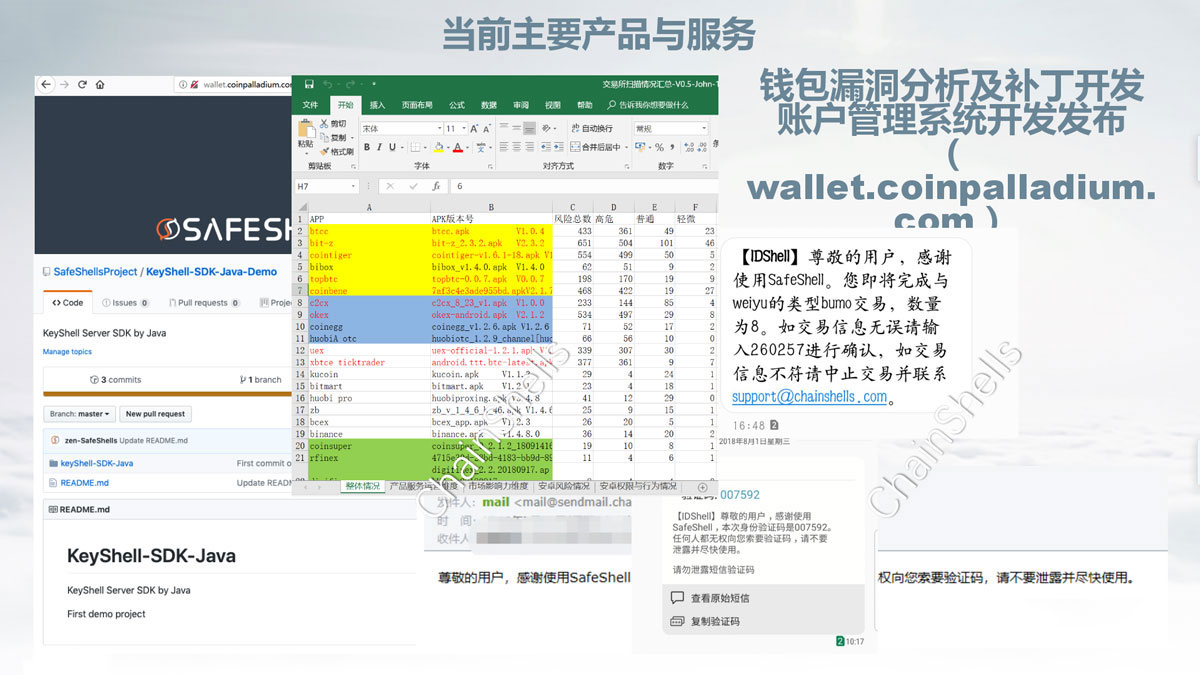Click the 3 commits link

[x=115, y=380]
